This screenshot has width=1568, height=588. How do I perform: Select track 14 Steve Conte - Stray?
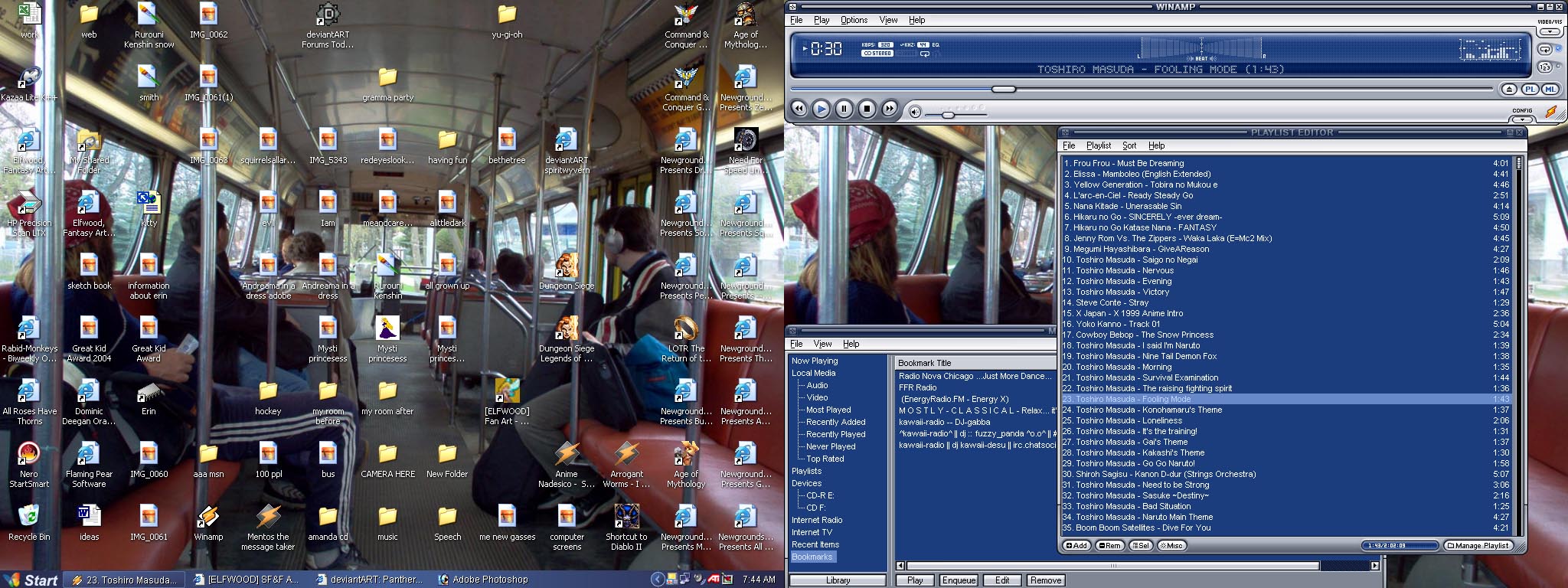[x=1286, y=302]
